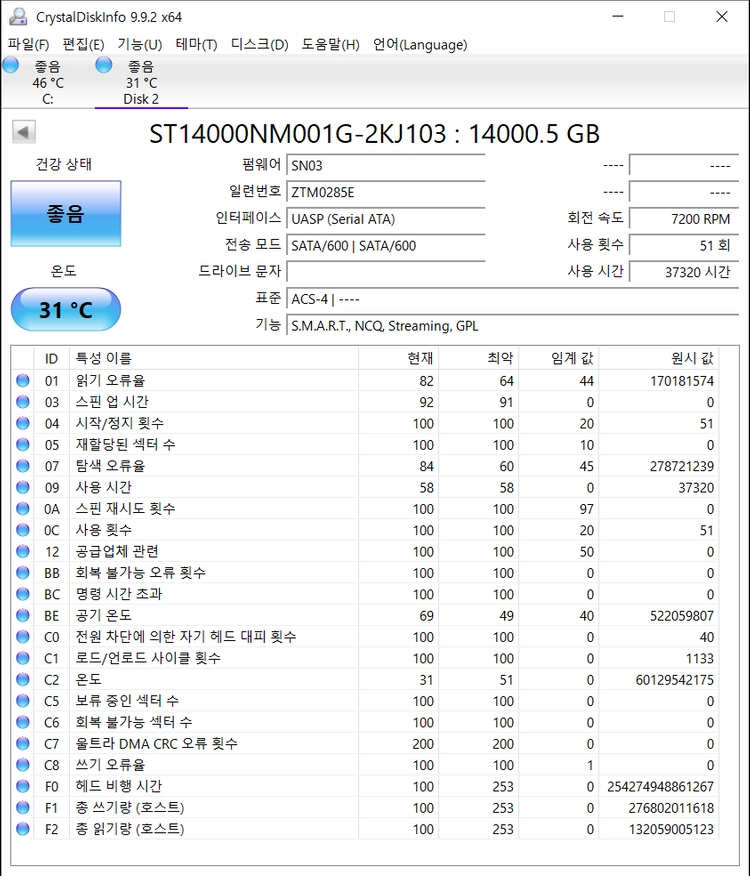Image resolution: width=750 pixels, height=878 pixels.
Task: Click the CrystalDiskInfo app icon in title bar
Action: (x=18, y=17)
